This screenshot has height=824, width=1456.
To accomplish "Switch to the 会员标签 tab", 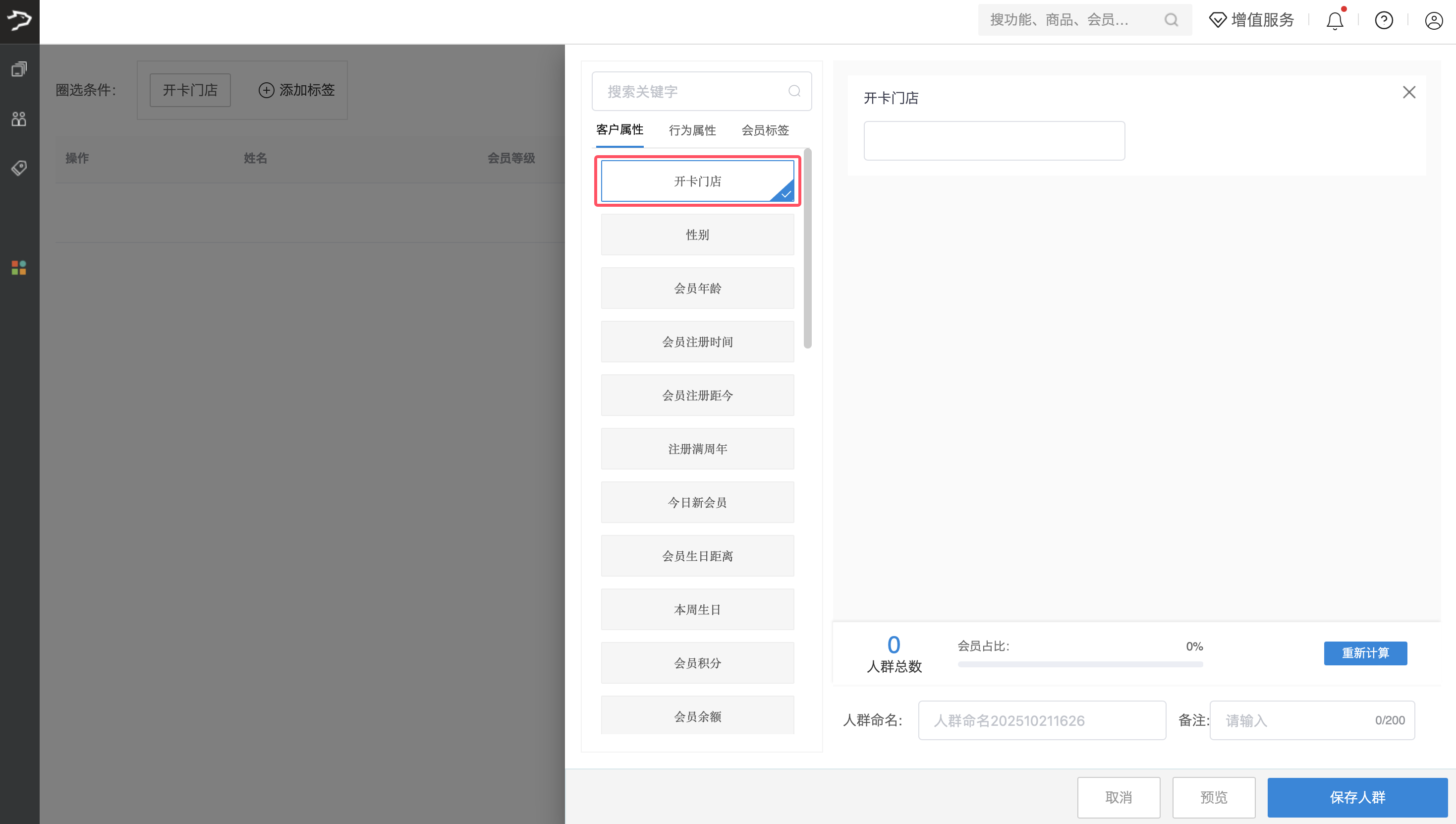I will [765, 130].
